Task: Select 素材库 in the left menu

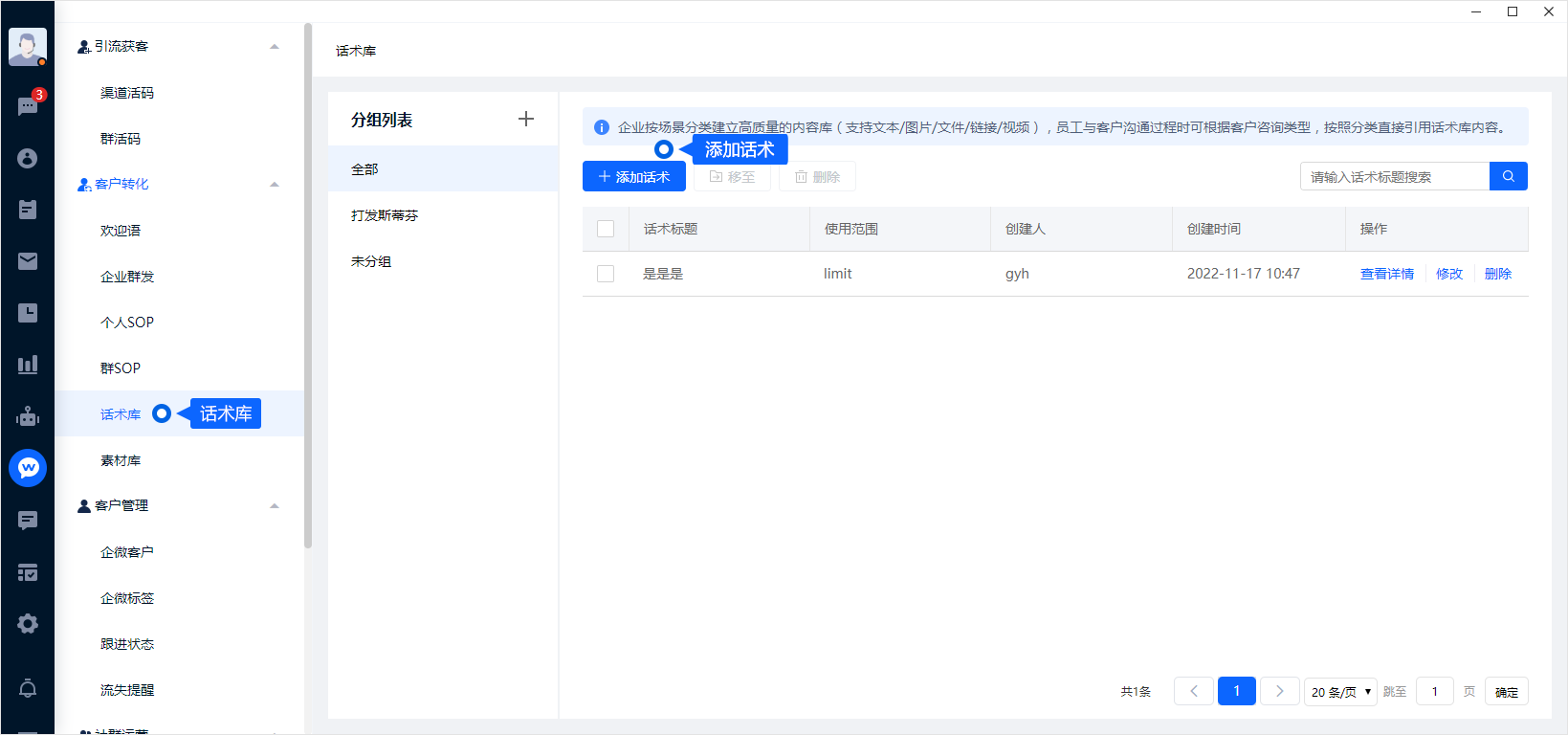Action: point(121,460)
